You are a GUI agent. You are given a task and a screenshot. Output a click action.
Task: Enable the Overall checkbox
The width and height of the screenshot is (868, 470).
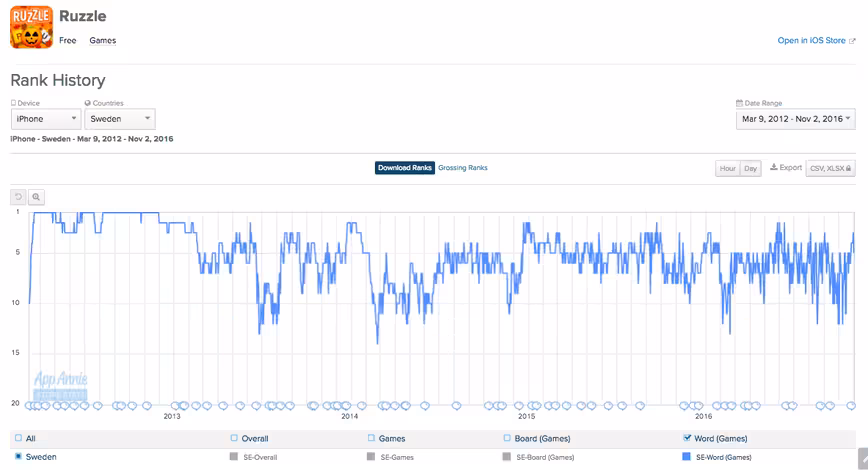234,438
